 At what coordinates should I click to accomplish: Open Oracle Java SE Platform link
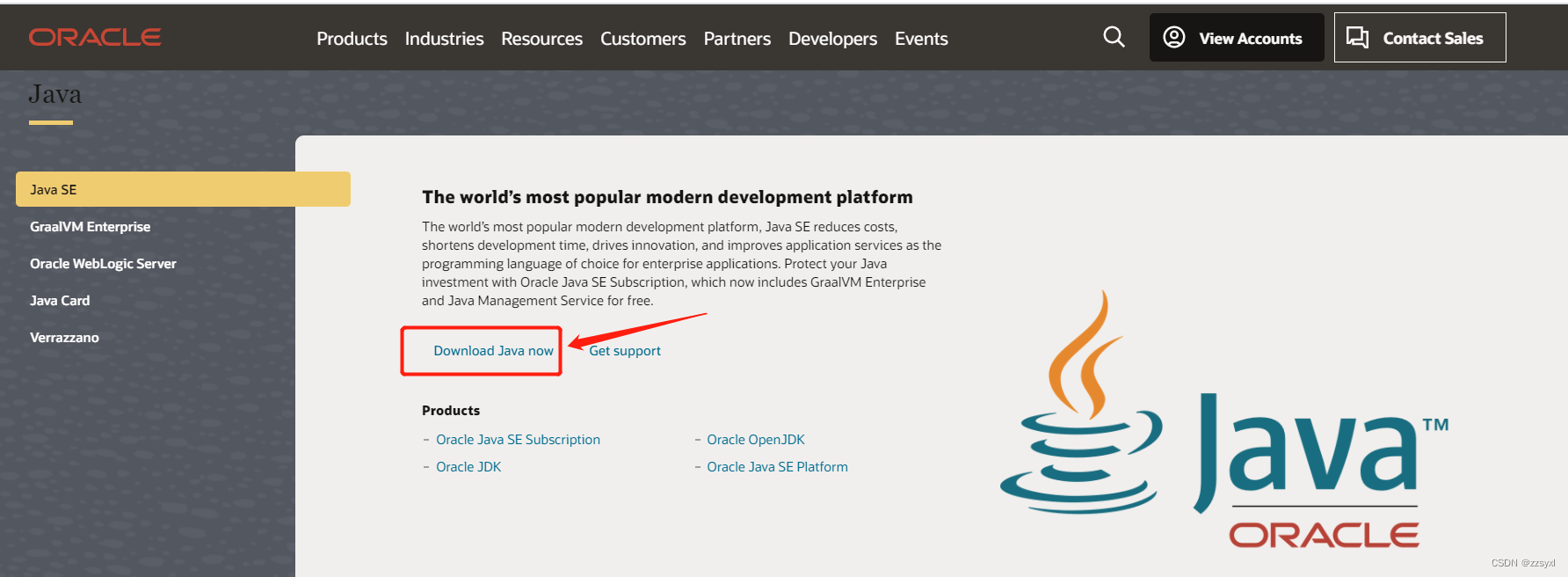coord(777,466)
